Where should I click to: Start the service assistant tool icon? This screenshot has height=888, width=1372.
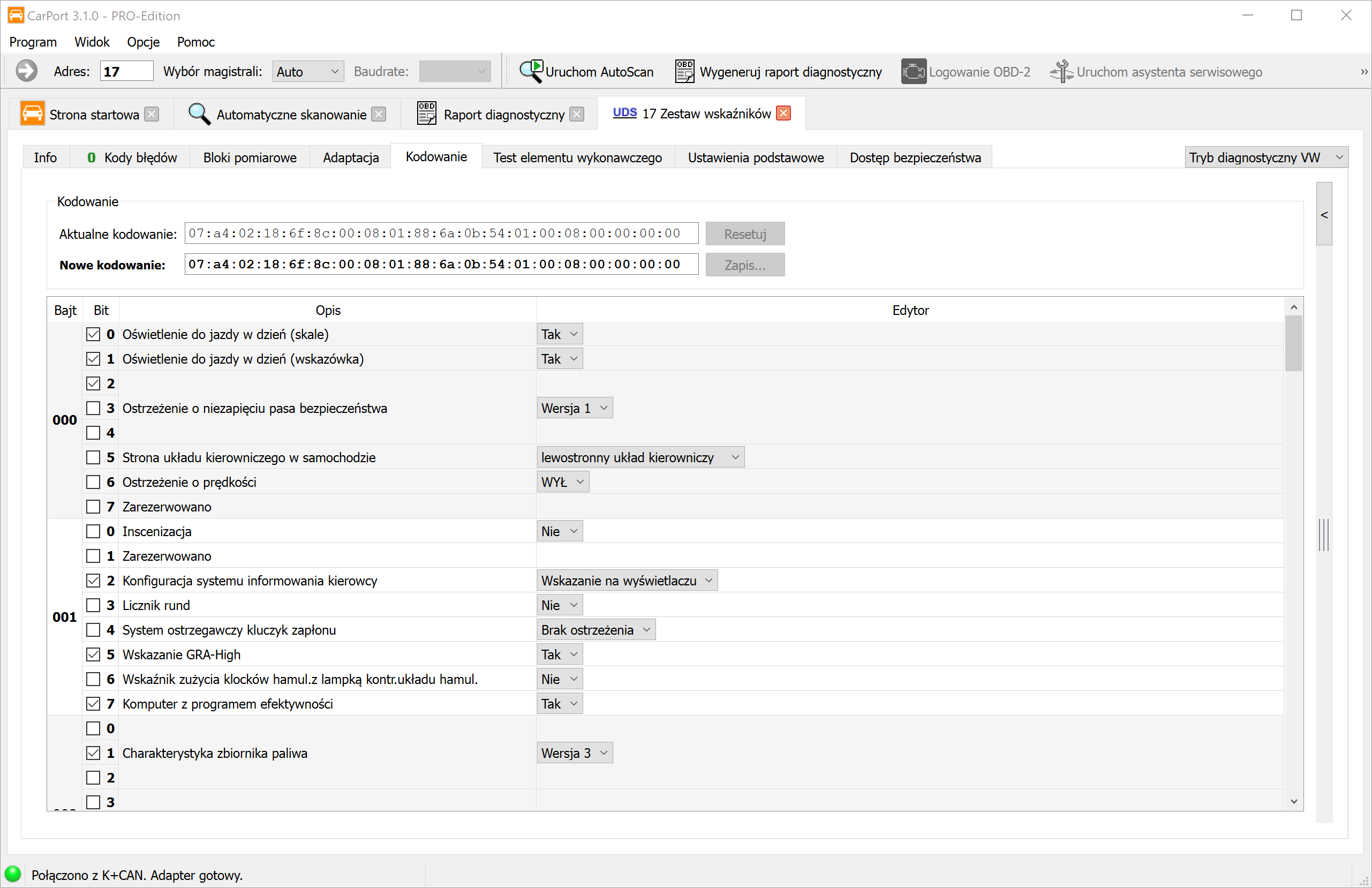click(x=1061, y=72)
